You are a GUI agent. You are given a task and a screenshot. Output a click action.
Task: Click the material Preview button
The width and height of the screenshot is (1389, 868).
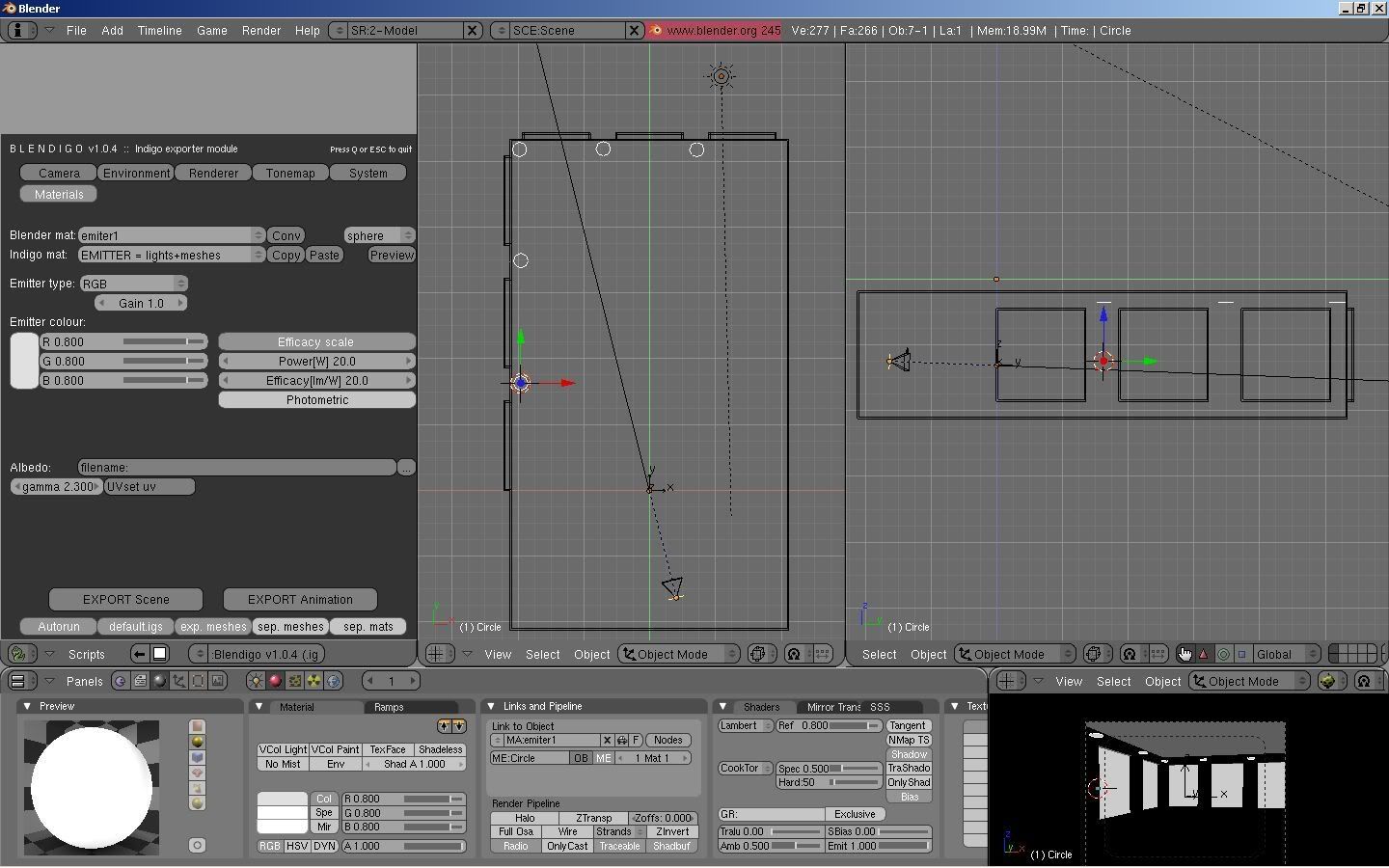(392, 255)
